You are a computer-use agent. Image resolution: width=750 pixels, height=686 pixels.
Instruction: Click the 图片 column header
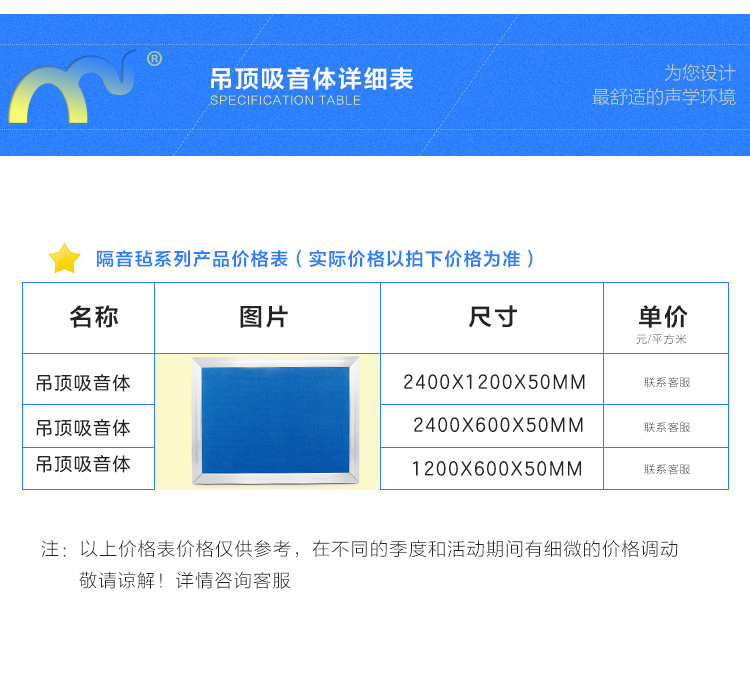click(264, 317)
